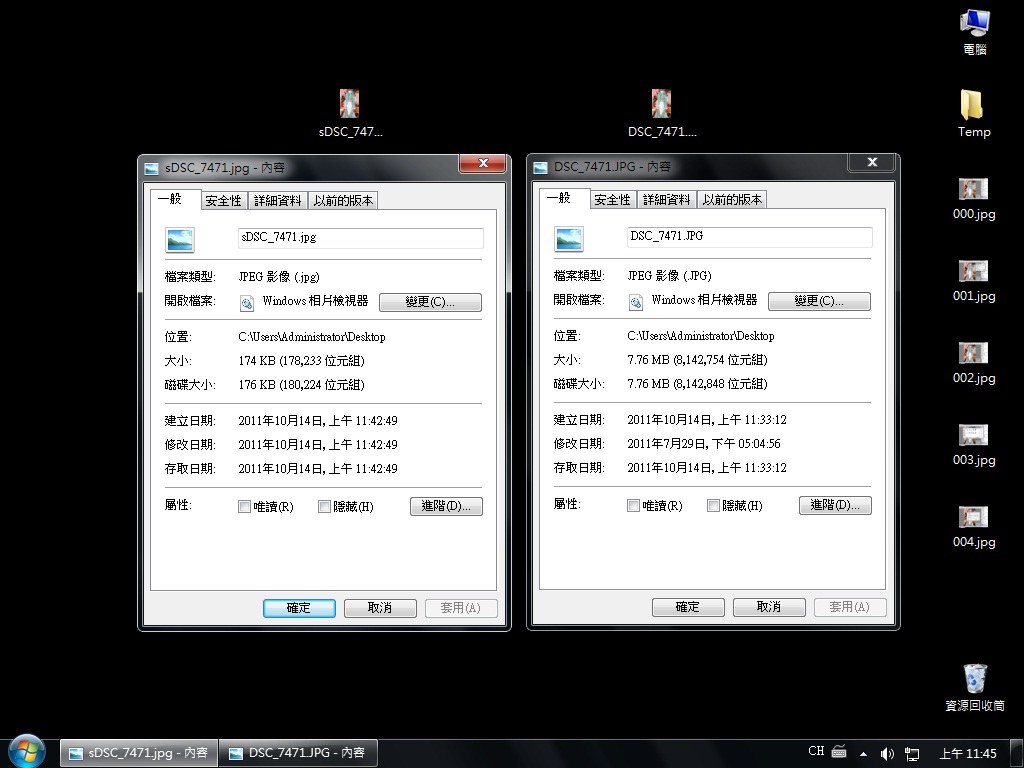Click DSC_7471.JPG taskbar button
This screenshot has height=768, width=1024.
[x=297, y=753]
